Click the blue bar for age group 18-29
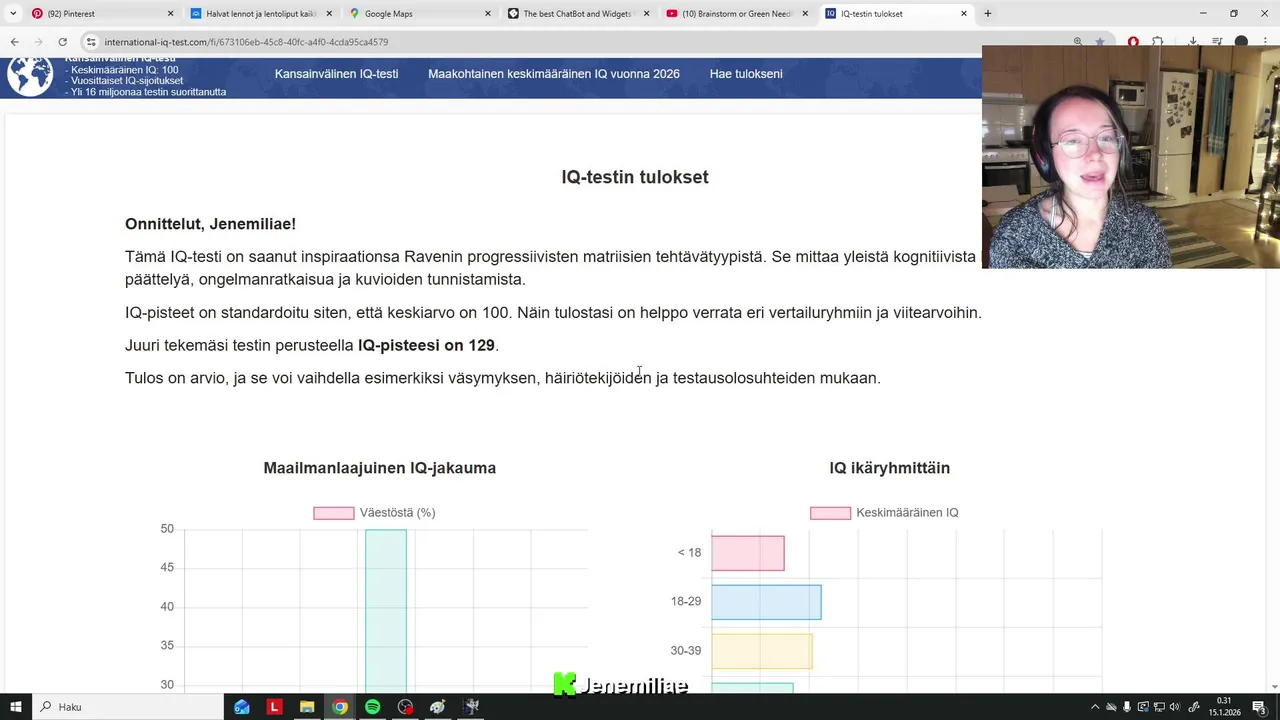The width and height of the screenshot is (1280, 720). (766, 602)
